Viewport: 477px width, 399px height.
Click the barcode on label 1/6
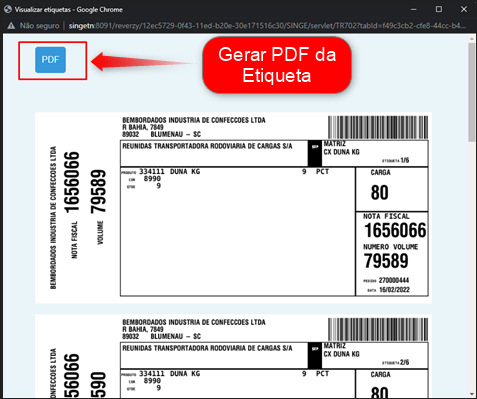(378, 127)
